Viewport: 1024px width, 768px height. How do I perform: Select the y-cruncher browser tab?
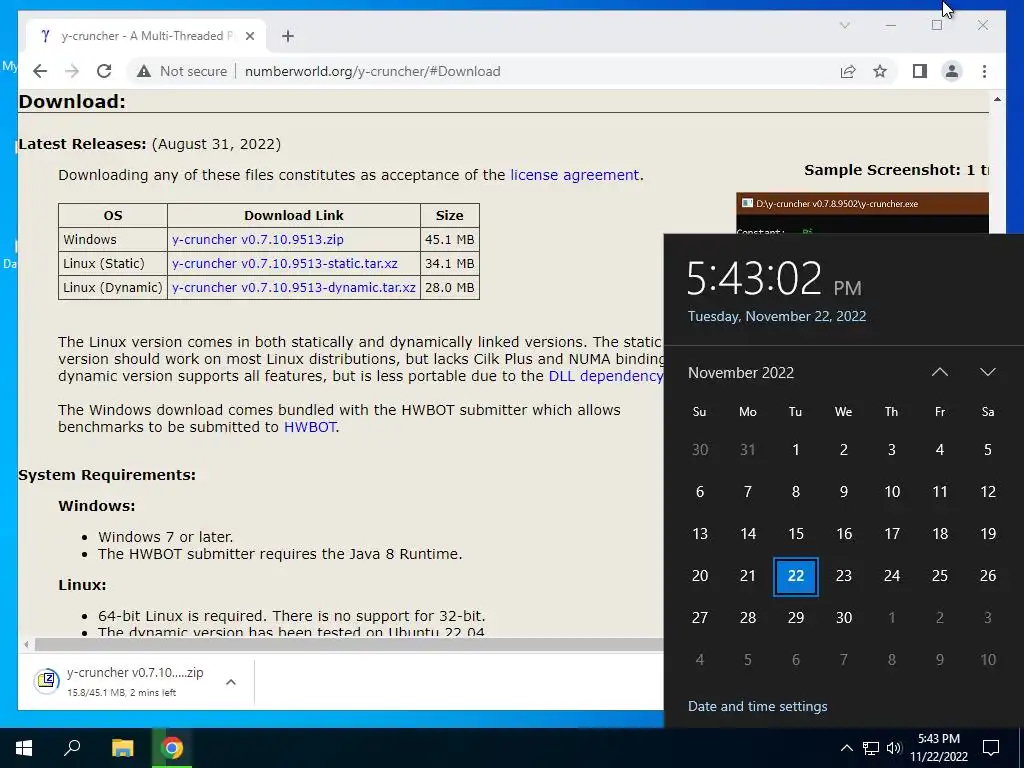tap(146, 36)
